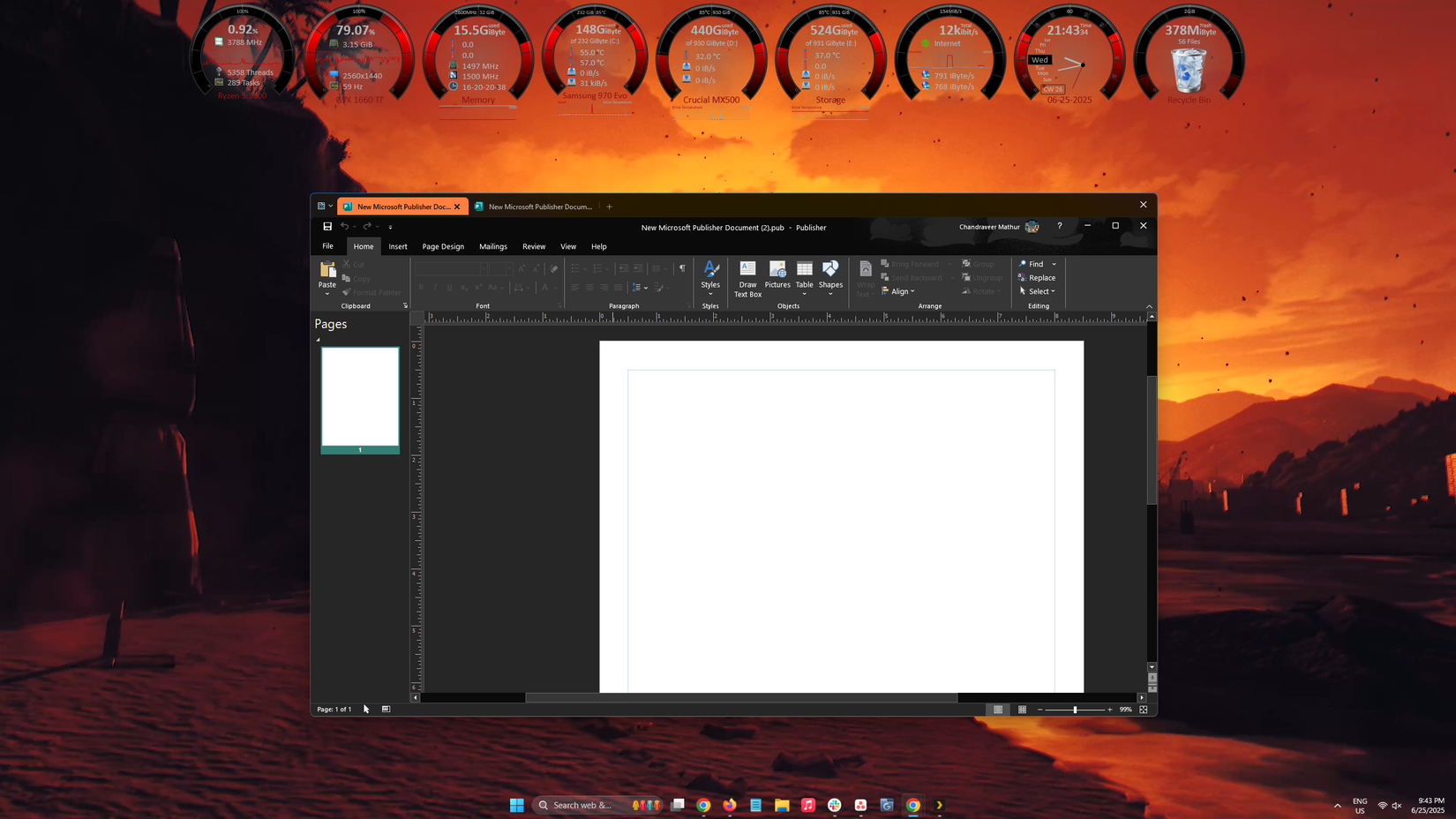The height and width of the screenshot is (819, 1456).
Task: Switch to two-page spread view
Action: 1022,710
